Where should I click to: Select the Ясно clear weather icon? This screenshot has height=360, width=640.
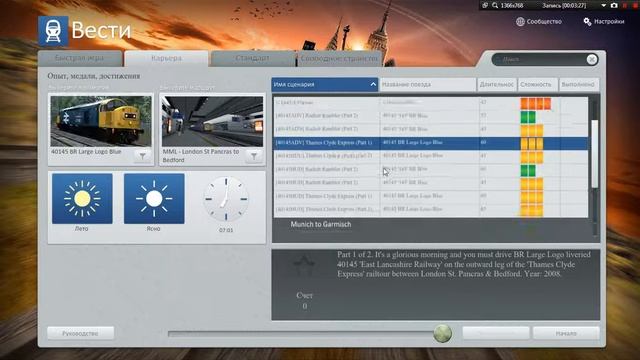click(154, 198)
